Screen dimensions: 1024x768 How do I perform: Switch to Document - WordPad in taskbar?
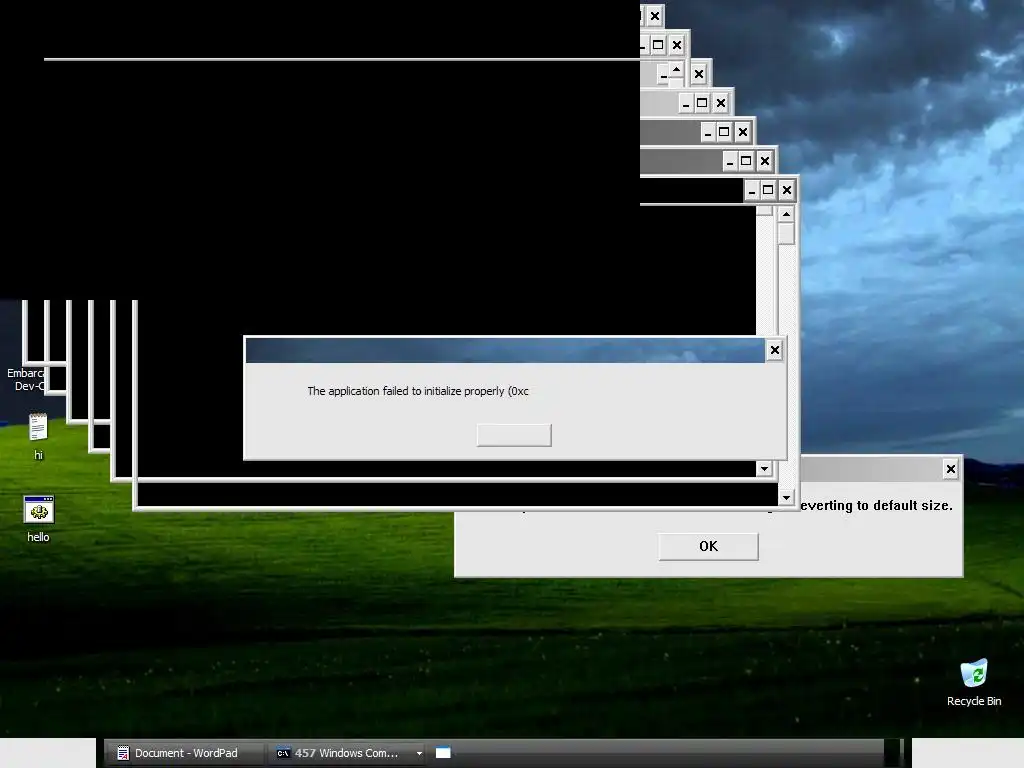[x=185, y=753]
